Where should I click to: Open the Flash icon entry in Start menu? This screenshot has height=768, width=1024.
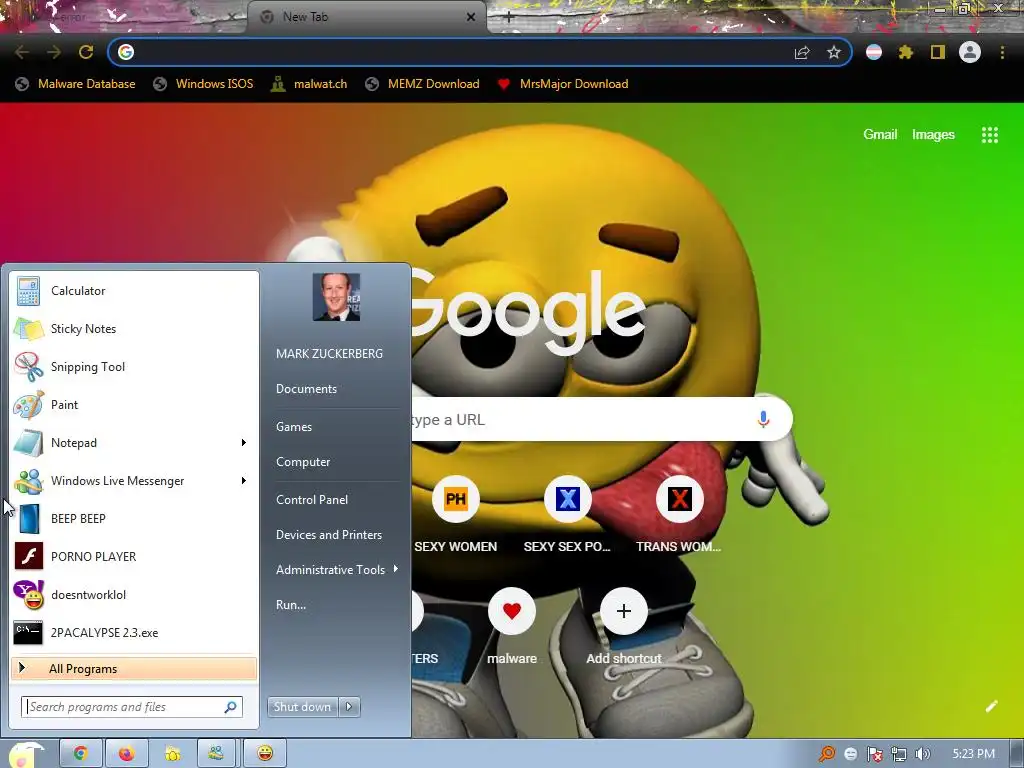(28, 556)
